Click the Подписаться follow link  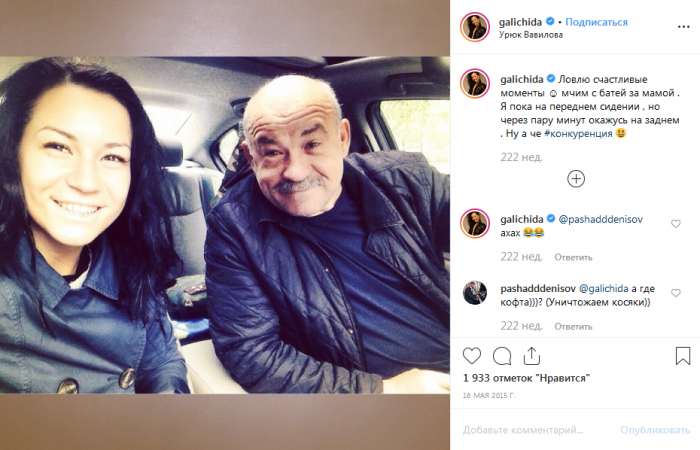pos(596,22)
